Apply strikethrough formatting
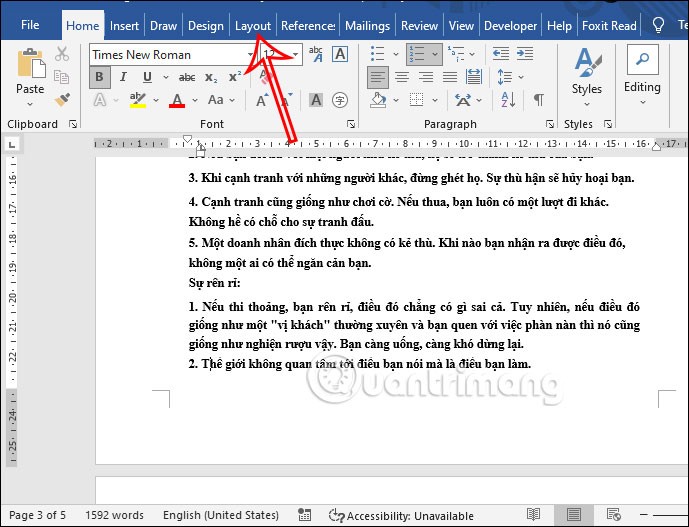 point(187,77)
